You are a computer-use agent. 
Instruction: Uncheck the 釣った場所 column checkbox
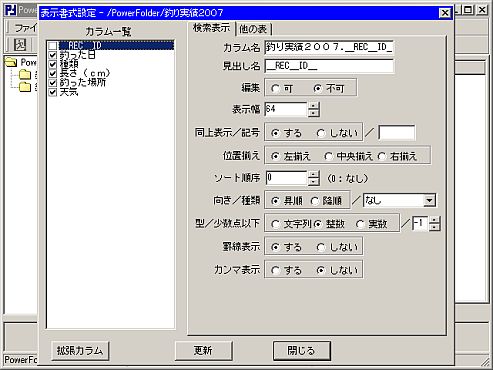point(53,82)
